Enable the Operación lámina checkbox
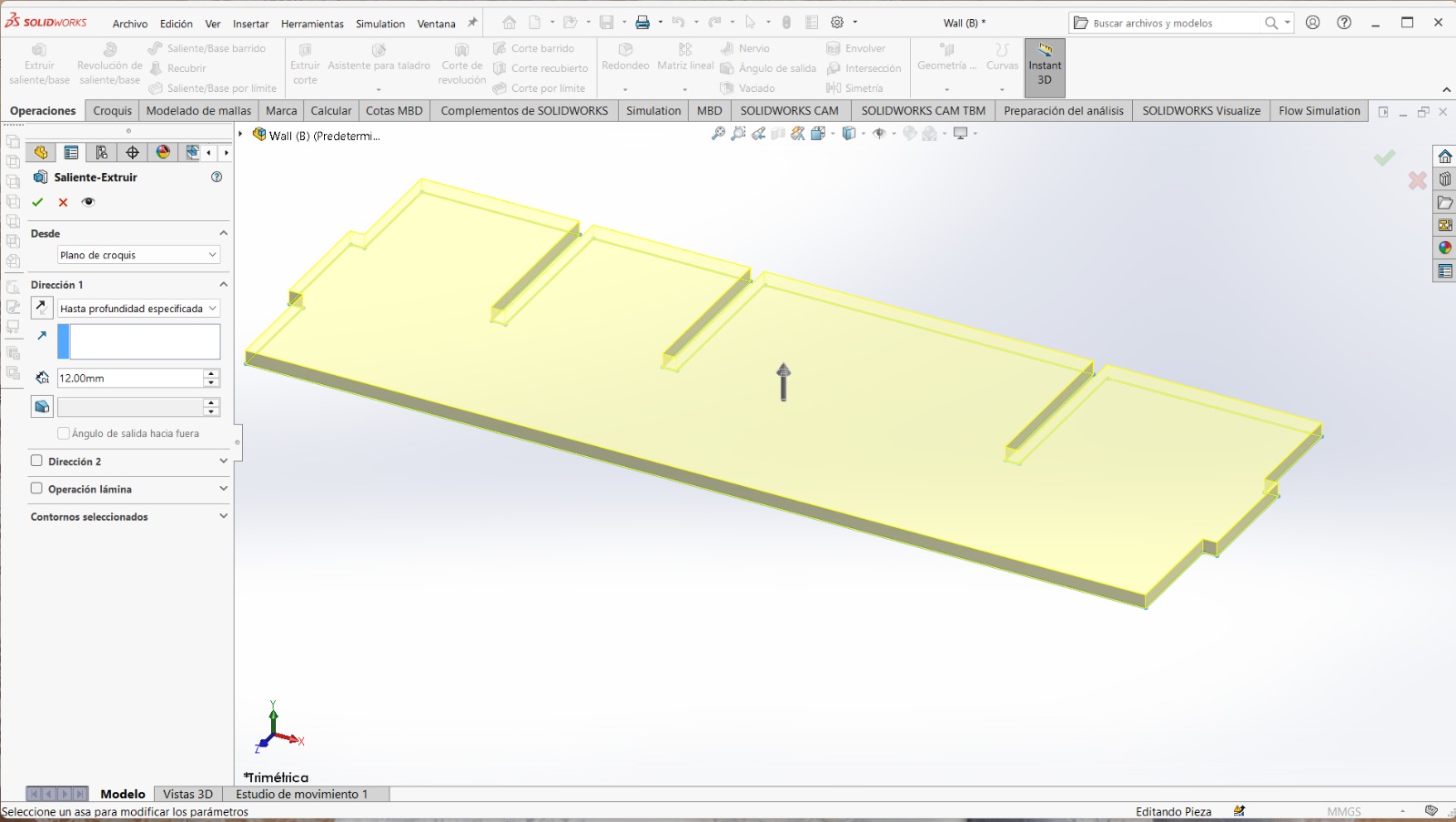This screenshot has width=1456, height=822. (x=36, y=488)
